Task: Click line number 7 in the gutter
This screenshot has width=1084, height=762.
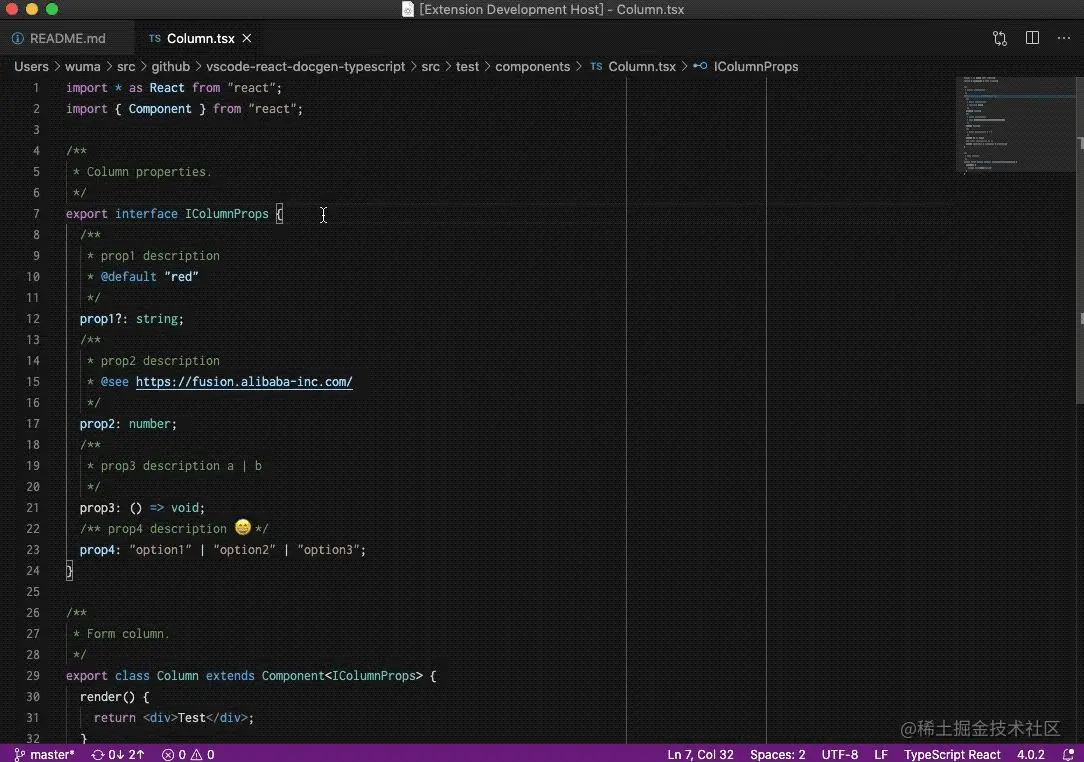Action: [x=36, y=214]
